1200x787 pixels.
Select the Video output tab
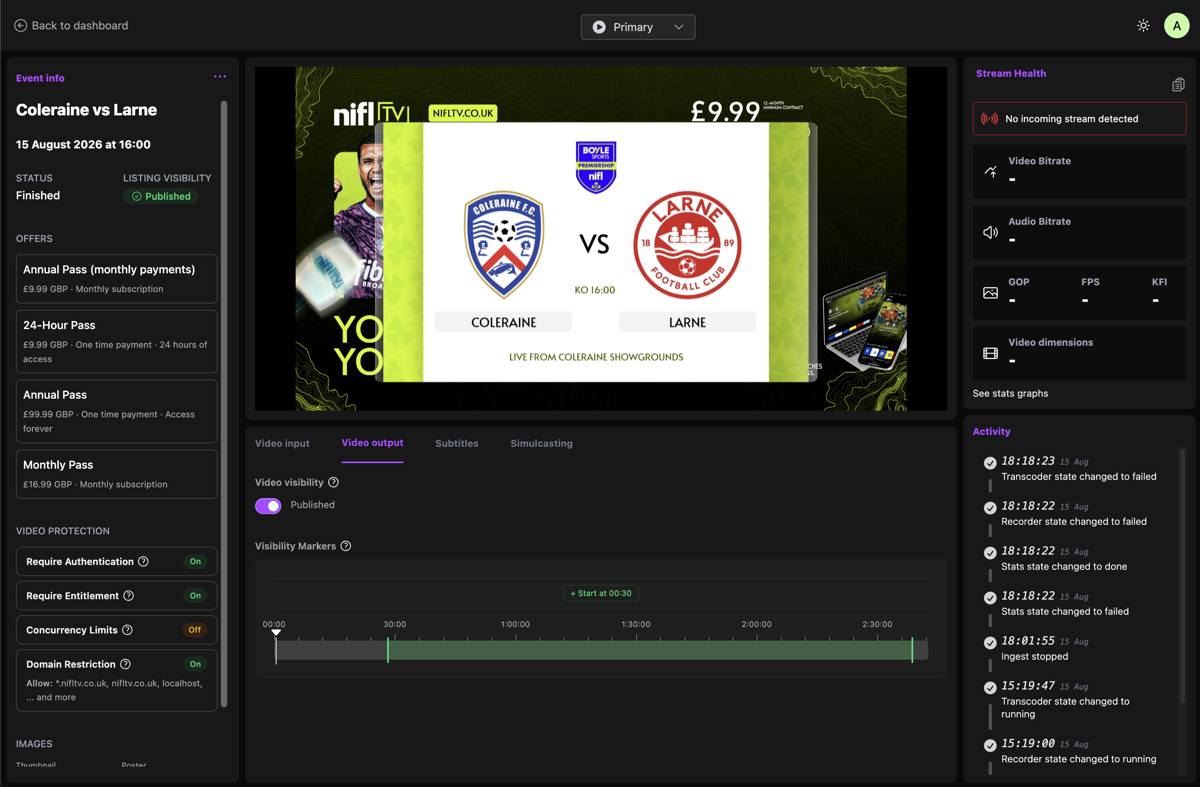(372, 443)
